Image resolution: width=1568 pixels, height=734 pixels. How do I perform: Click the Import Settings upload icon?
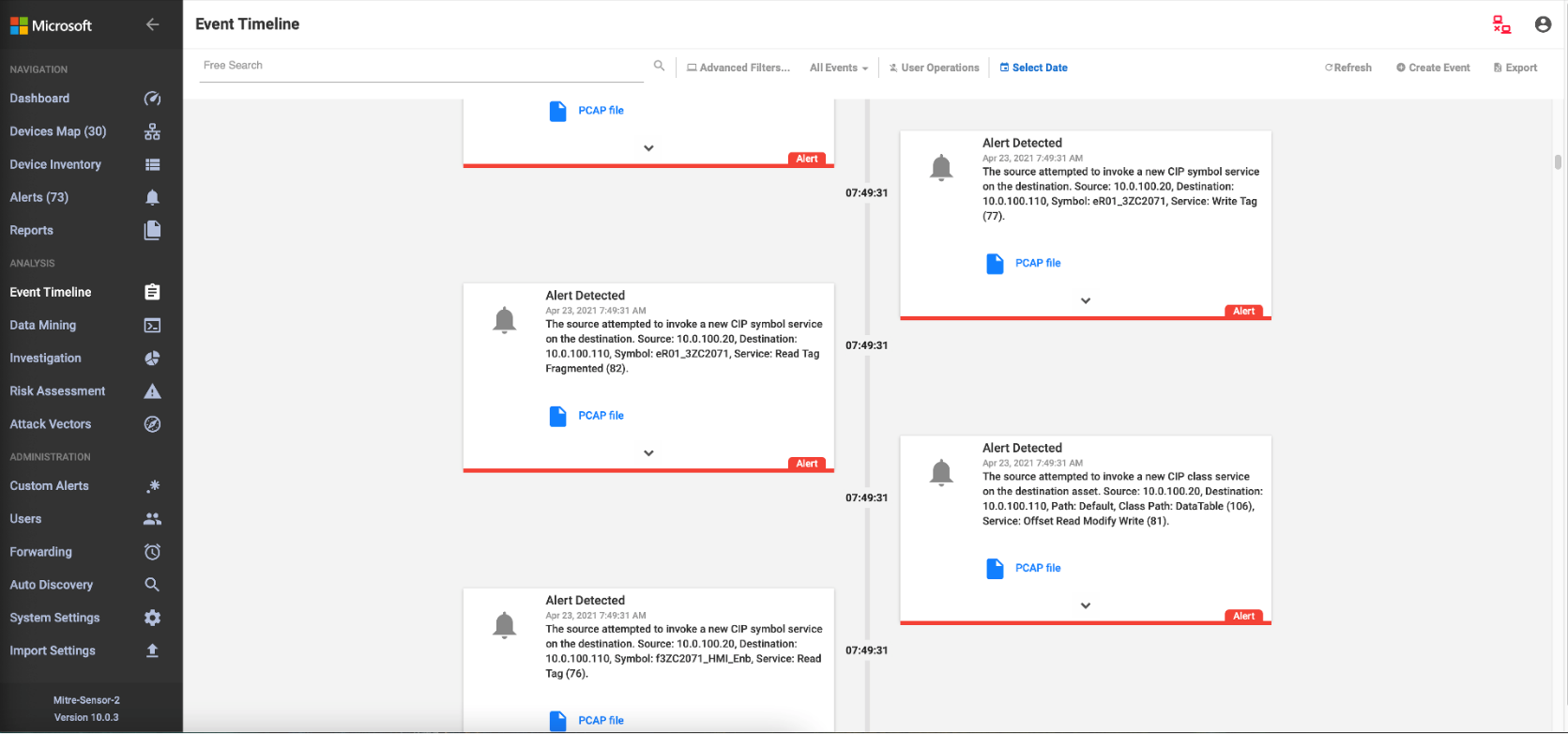click(x=152, y=650)
